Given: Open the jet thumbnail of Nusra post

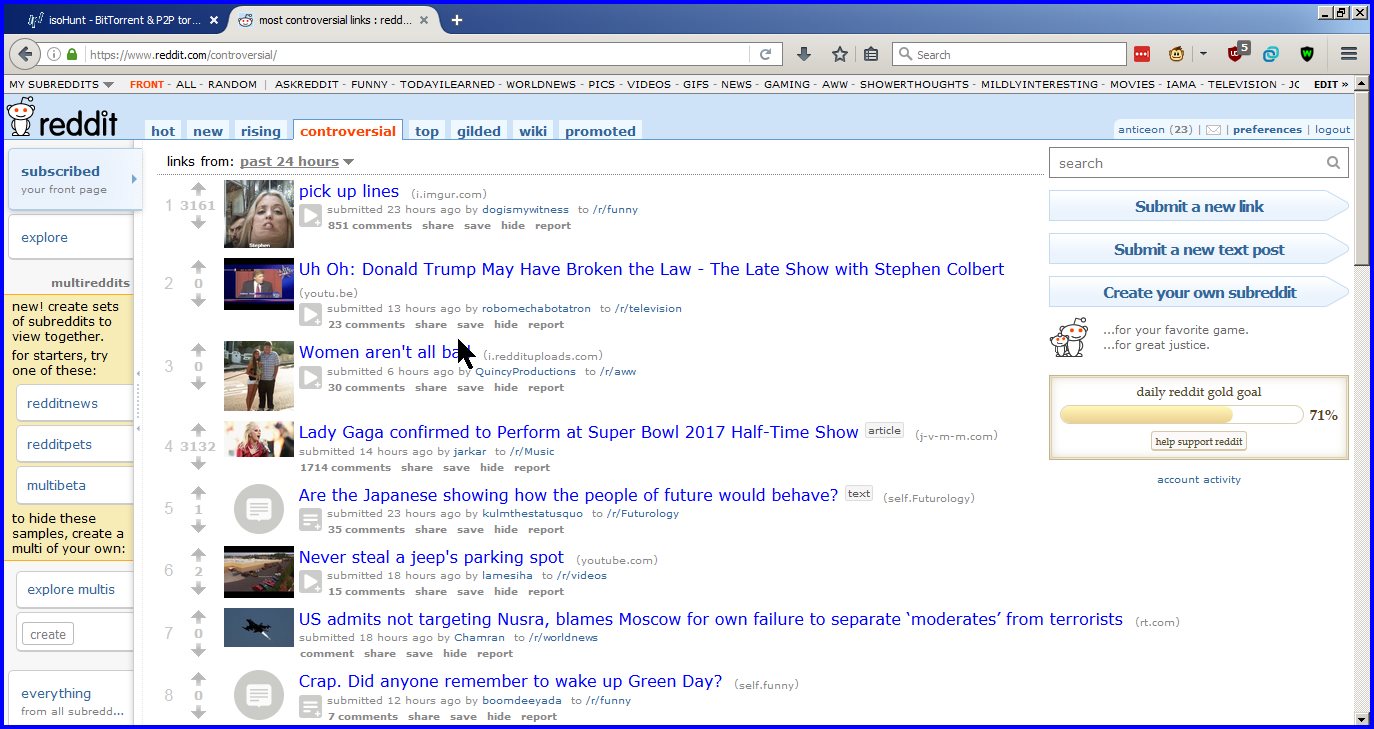Looking at the screenshot, I should click(x=259, y=627).
